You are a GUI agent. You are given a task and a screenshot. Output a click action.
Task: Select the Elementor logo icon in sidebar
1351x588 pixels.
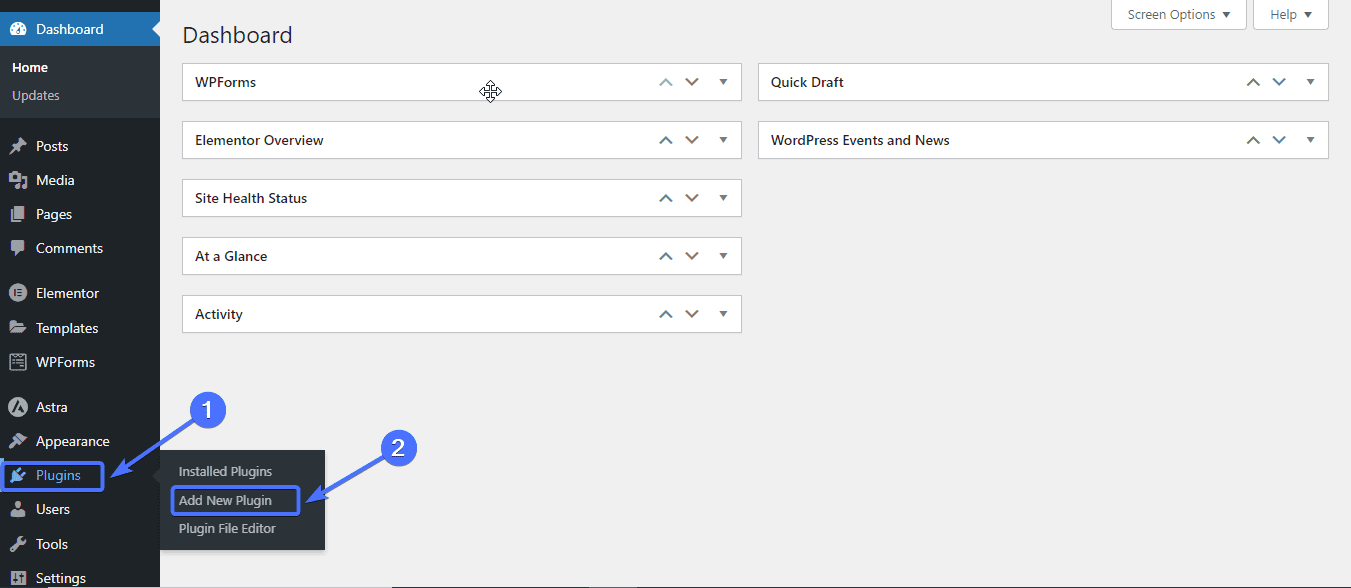coord(18,293)
